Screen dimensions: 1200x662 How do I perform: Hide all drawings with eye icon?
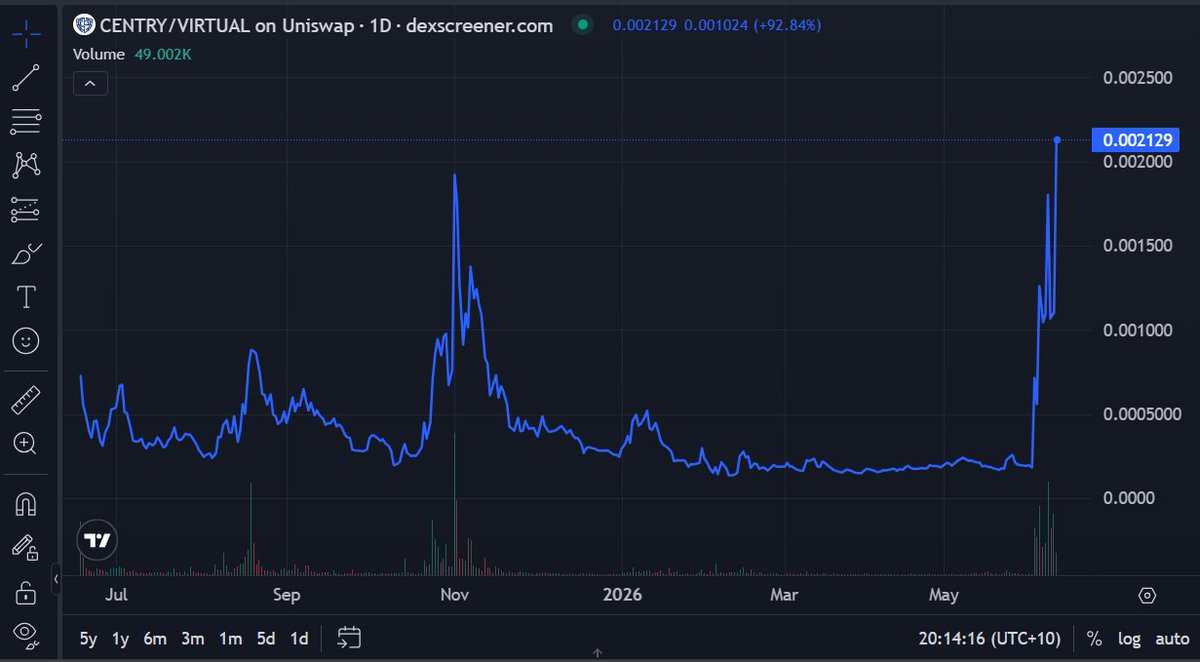click(26, 634)
